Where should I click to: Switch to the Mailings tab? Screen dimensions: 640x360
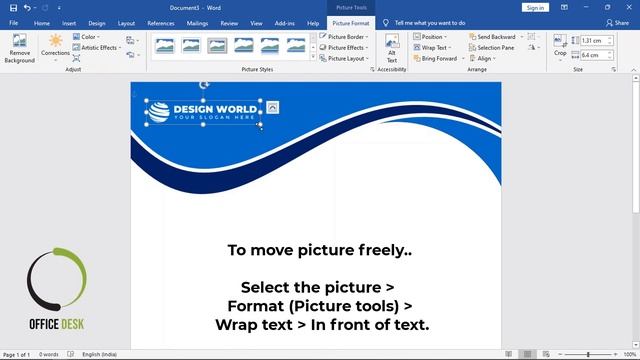(x=197, y=23)
